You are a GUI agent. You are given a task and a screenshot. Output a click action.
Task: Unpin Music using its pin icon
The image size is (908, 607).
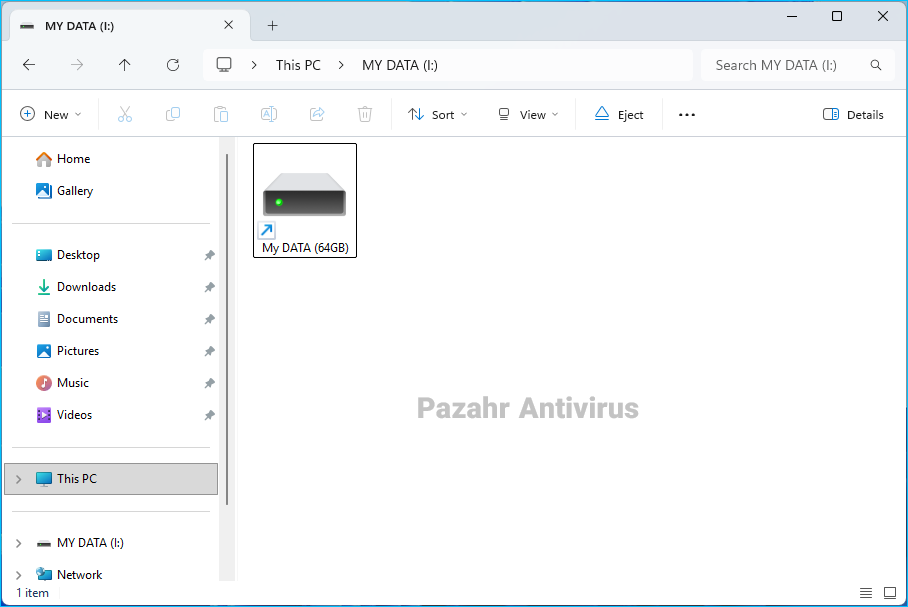point(210,383)
